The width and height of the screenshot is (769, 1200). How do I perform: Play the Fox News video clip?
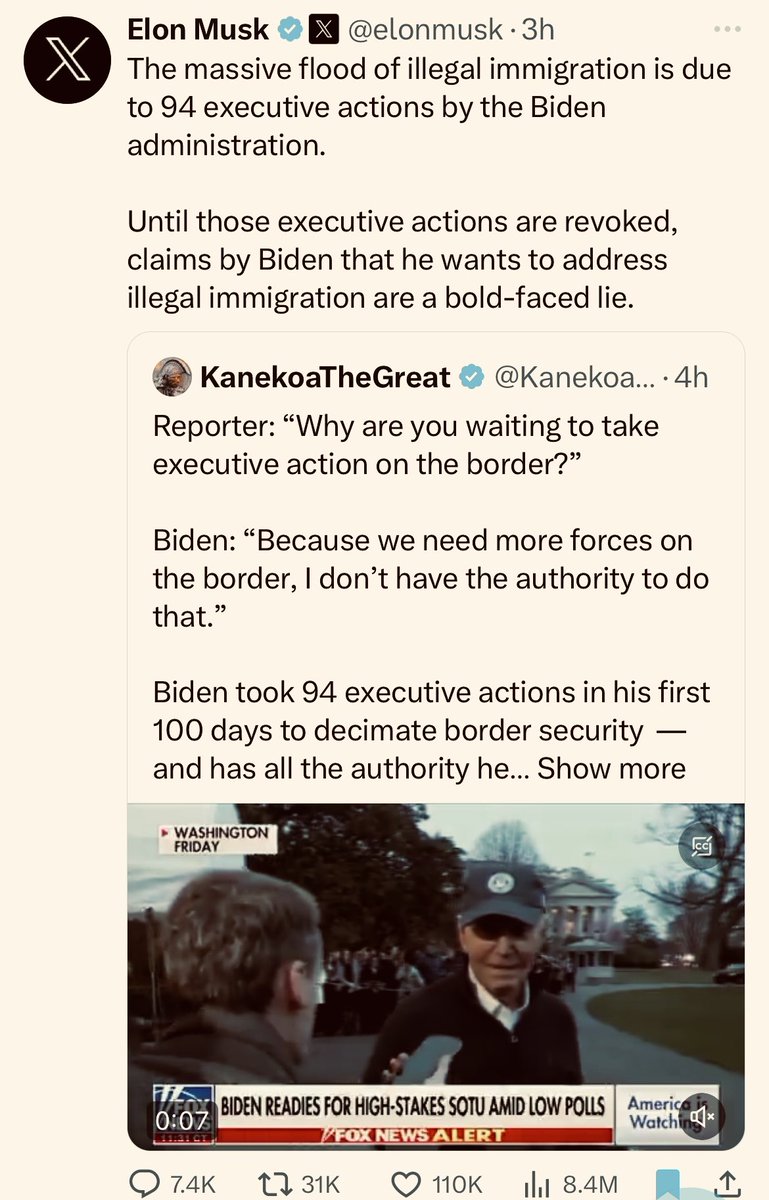[436, 975]
